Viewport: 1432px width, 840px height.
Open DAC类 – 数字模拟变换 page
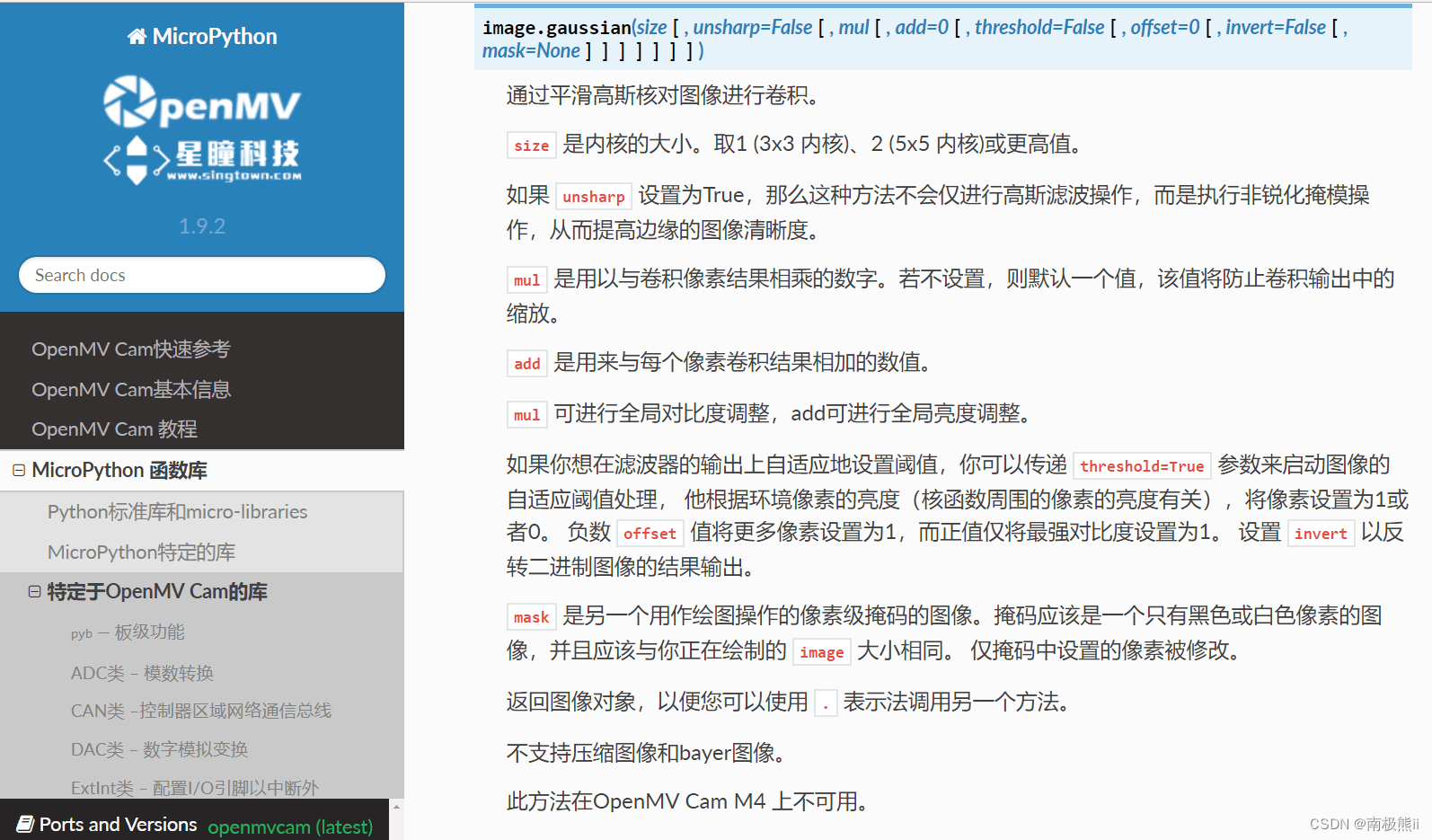tap(159, 749)
